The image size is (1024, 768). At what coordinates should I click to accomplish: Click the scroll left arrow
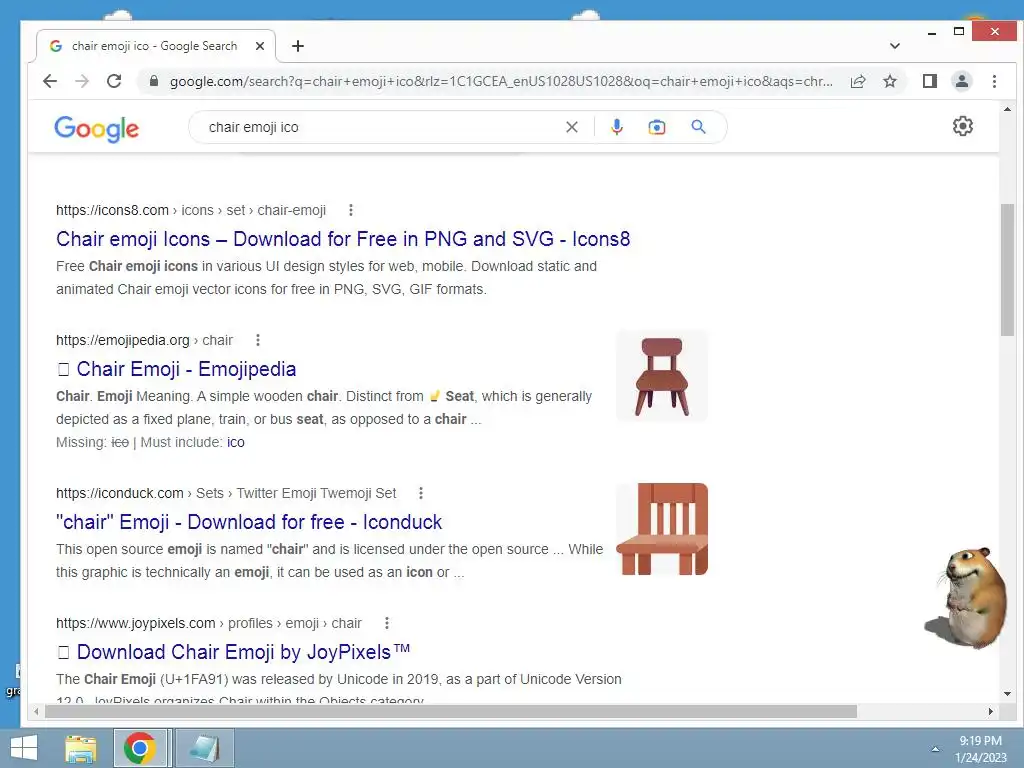tap(36, 711)
